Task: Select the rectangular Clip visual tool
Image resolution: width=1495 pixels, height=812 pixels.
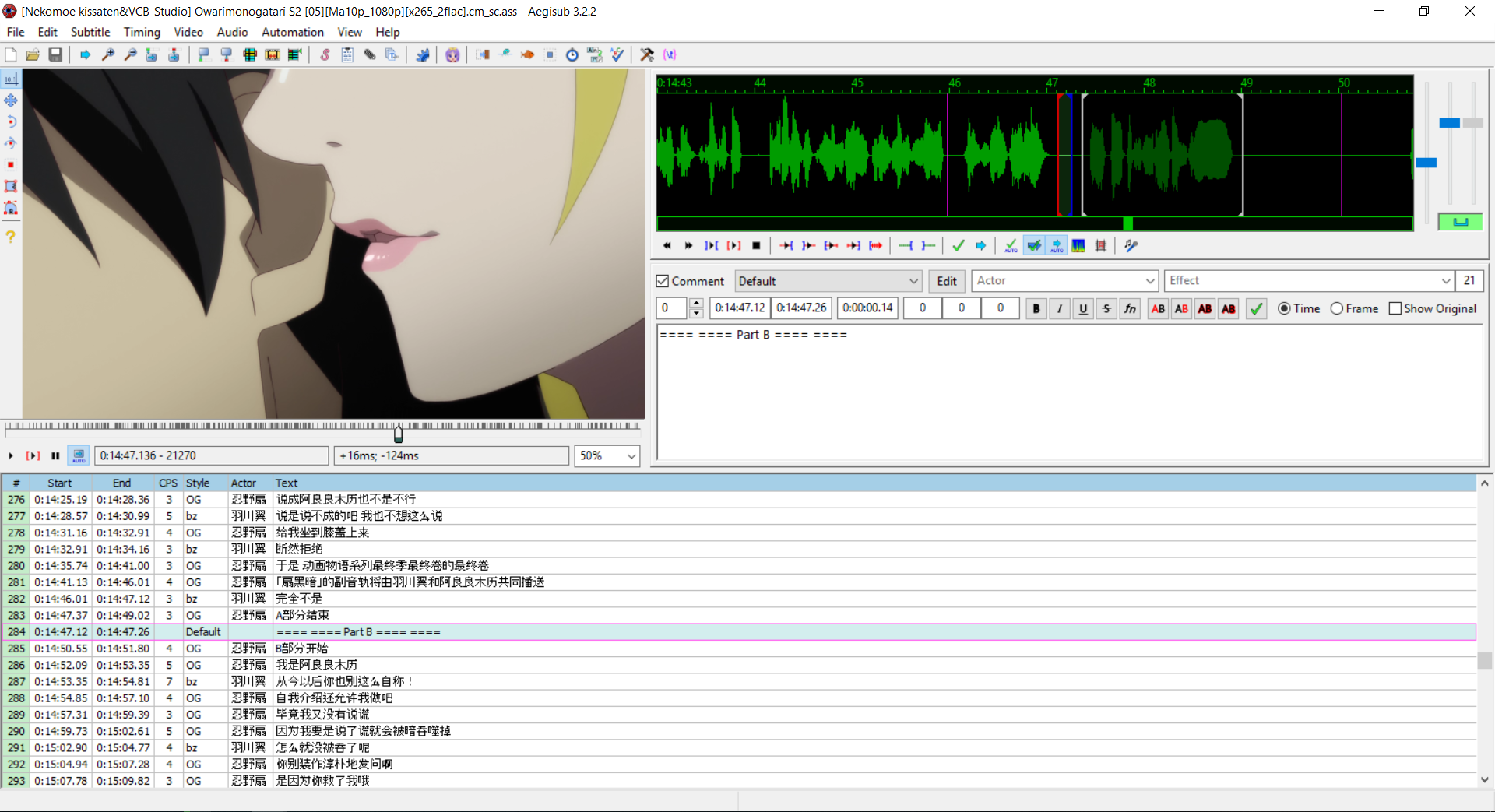Action: (11, 186)
